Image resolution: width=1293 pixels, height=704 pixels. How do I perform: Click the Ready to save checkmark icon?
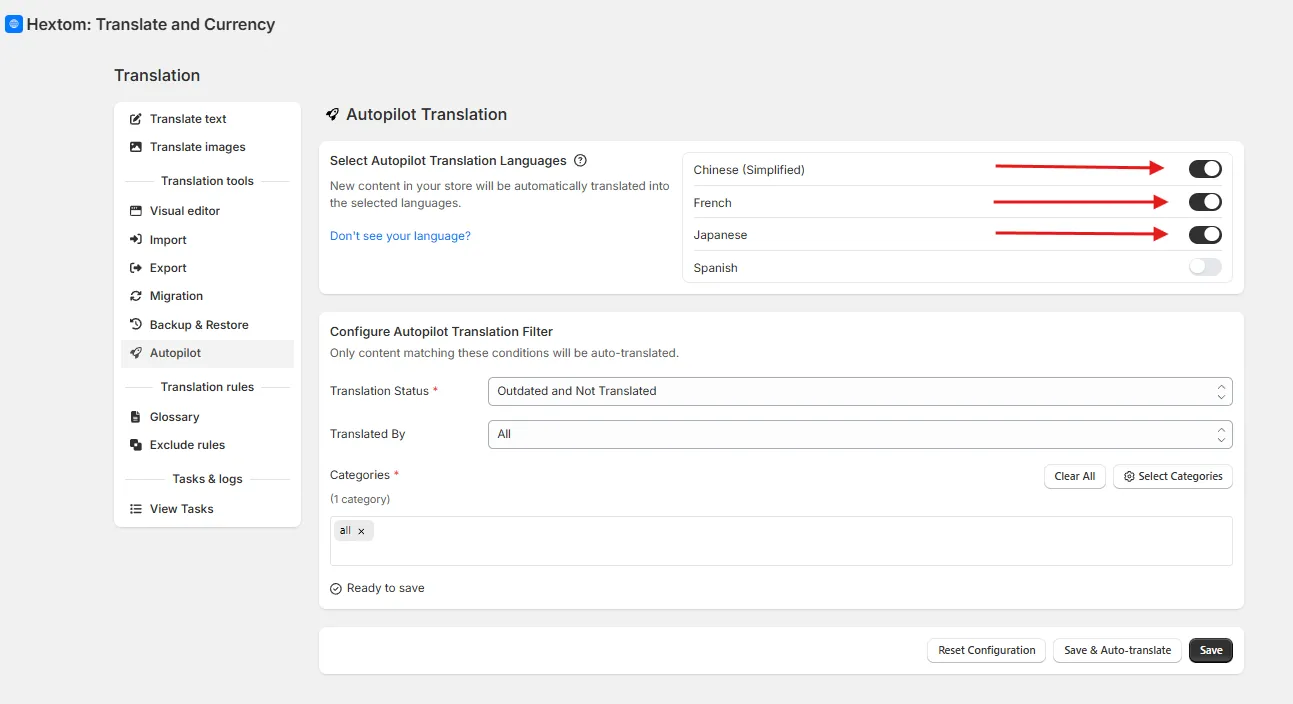click(x=336, y=589)
